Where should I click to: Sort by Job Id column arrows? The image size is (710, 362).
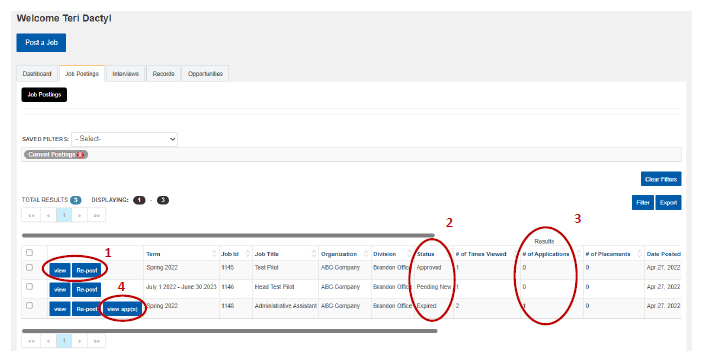pyautogui.click(x=248, y=254)
